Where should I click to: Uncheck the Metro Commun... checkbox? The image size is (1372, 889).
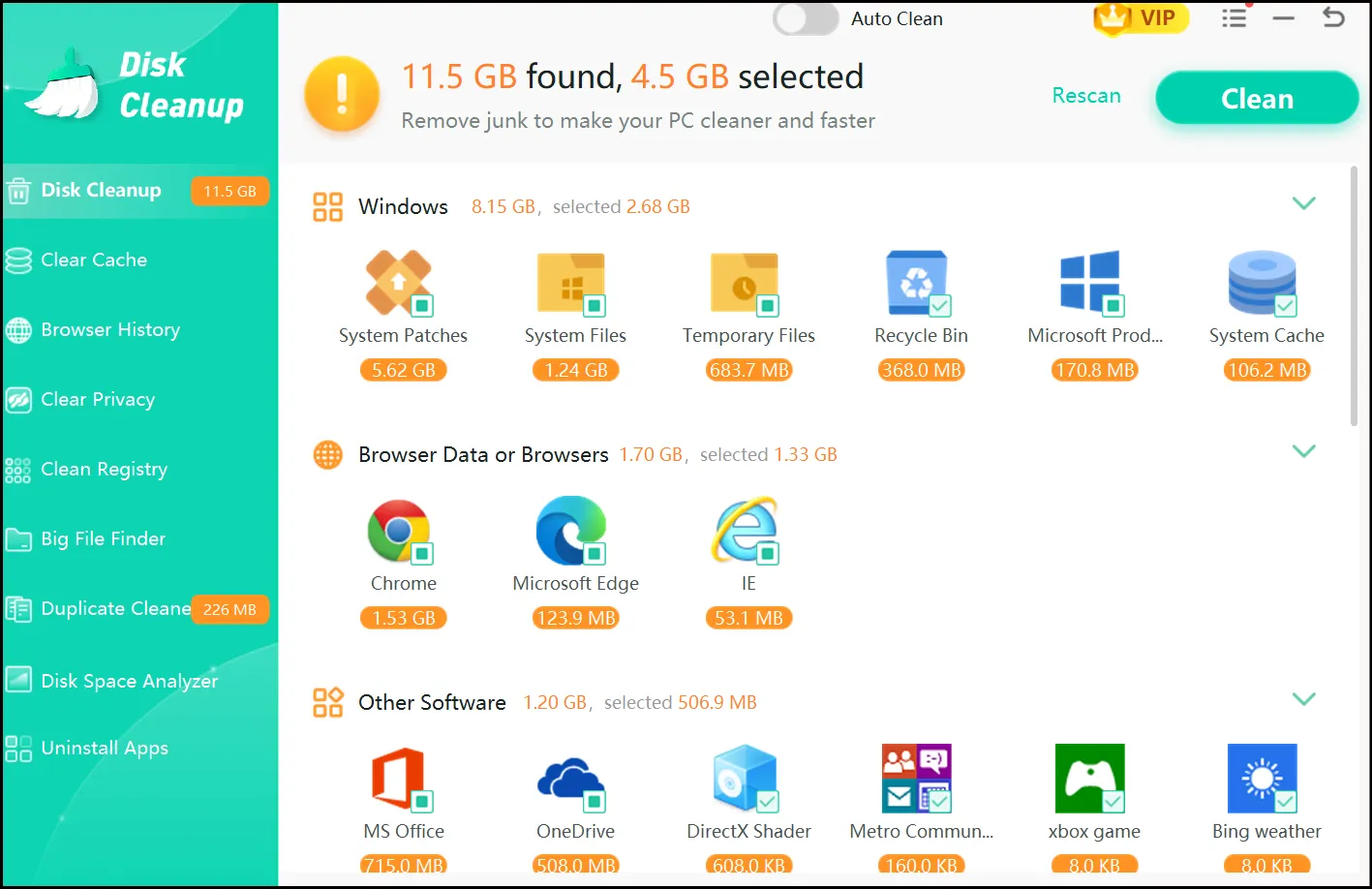940,802
